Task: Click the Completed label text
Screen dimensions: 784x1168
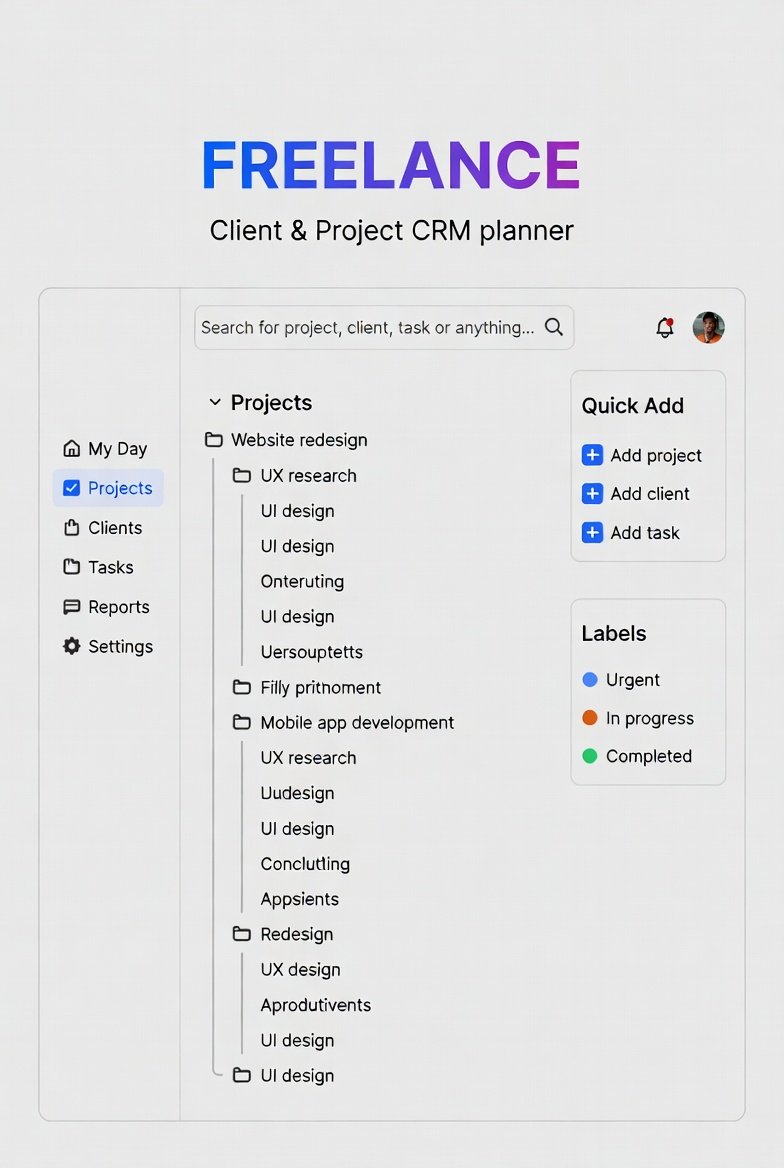Action: [x=649, y=756]
